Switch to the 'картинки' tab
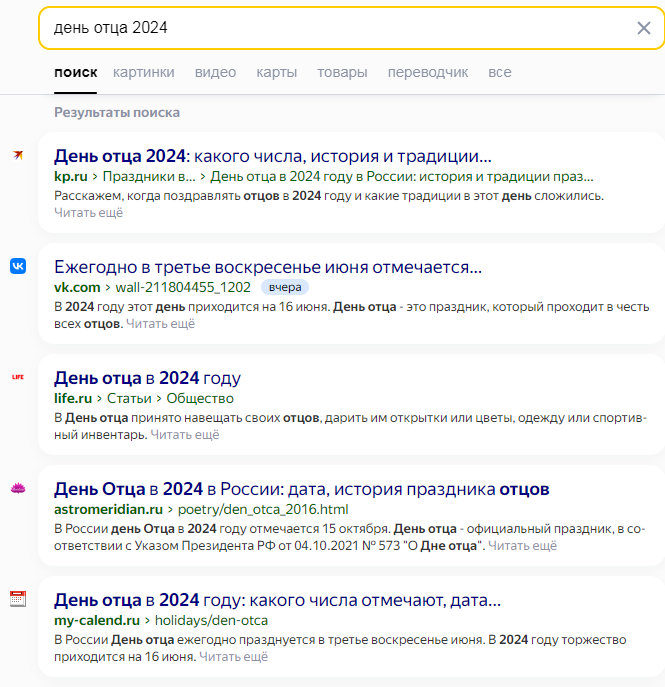The width and height of the screenshot is (665, 687). pos(144,72)
